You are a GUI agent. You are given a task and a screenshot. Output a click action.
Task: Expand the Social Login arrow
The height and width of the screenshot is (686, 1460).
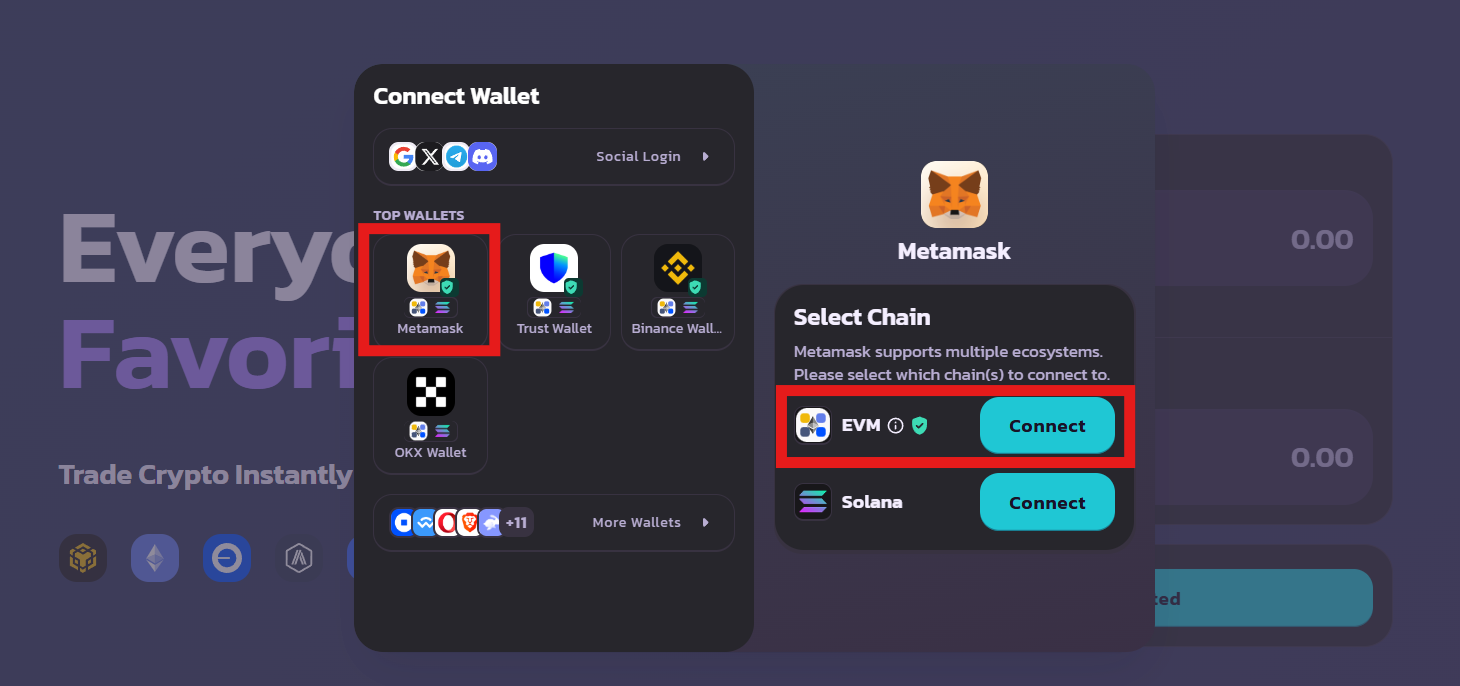706,157
